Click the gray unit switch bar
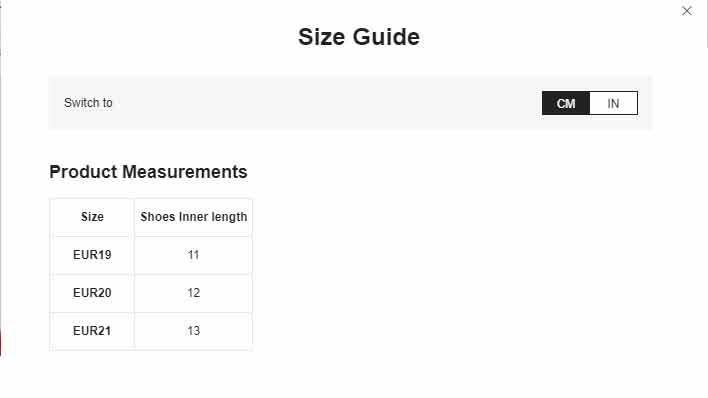The width and height of the screenshot is (708, 398). coord(350,103)
